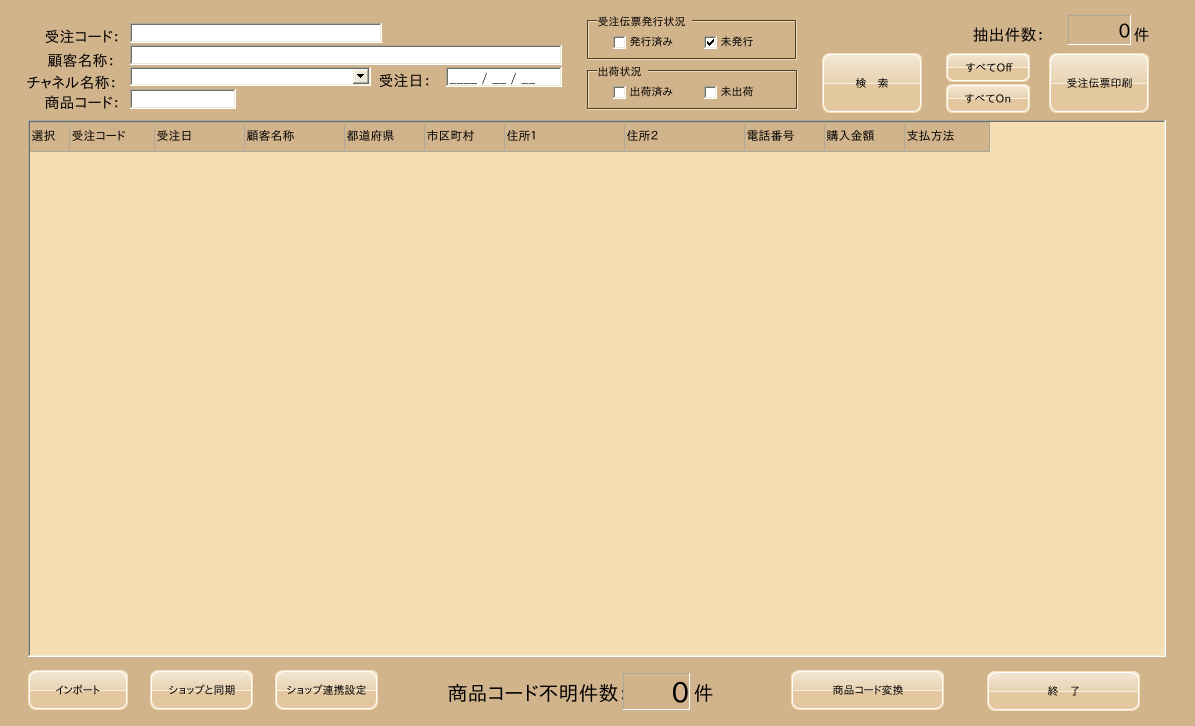Click the 購入金額 column header

[864, 136]
